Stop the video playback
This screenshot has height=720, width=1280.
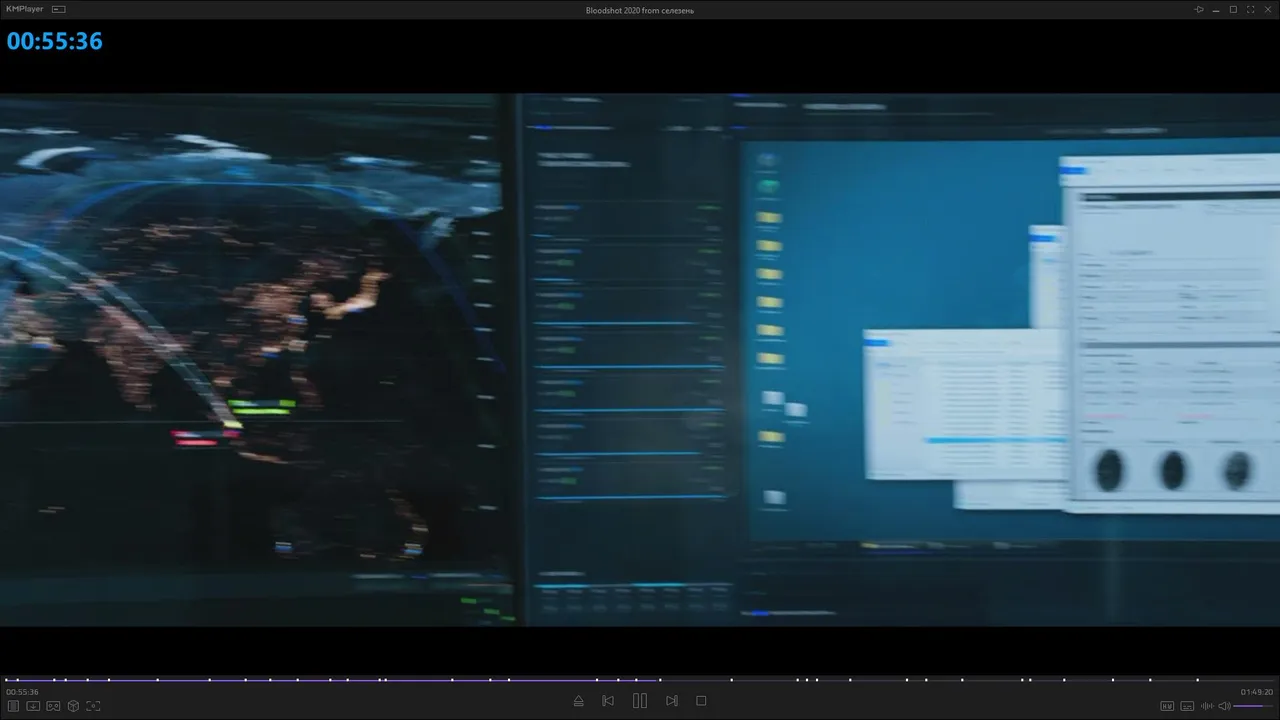(x=701, y=701)
